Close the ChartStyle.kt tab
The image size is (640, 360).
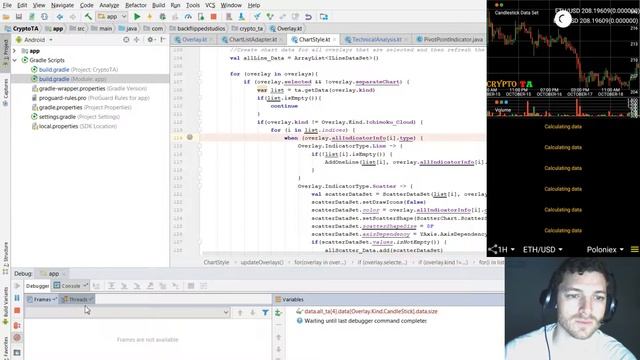(334, 40)
